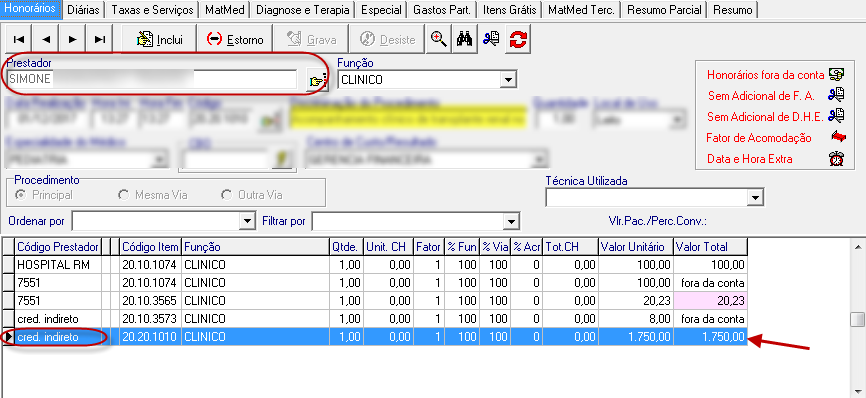Viewport: 866px width, 398px height.
Task: Switch to the Resumo Parcial tab
Action: tap(664, 10)
